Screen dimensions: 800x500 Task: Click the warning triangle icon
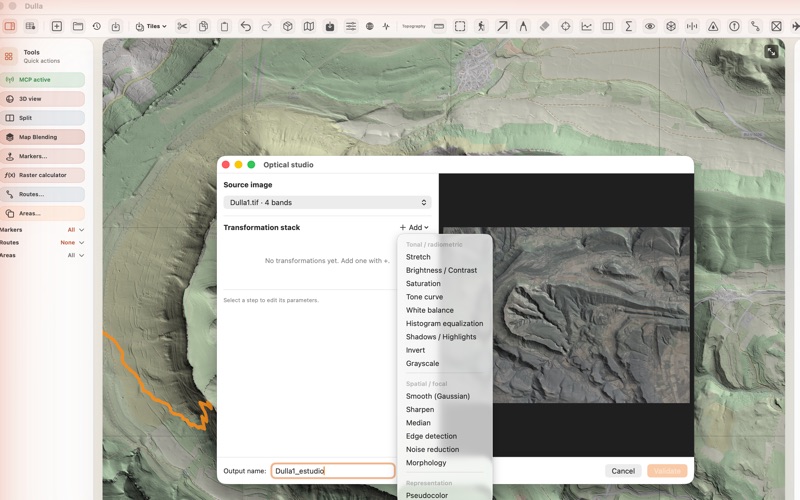(x=713, y=26)
